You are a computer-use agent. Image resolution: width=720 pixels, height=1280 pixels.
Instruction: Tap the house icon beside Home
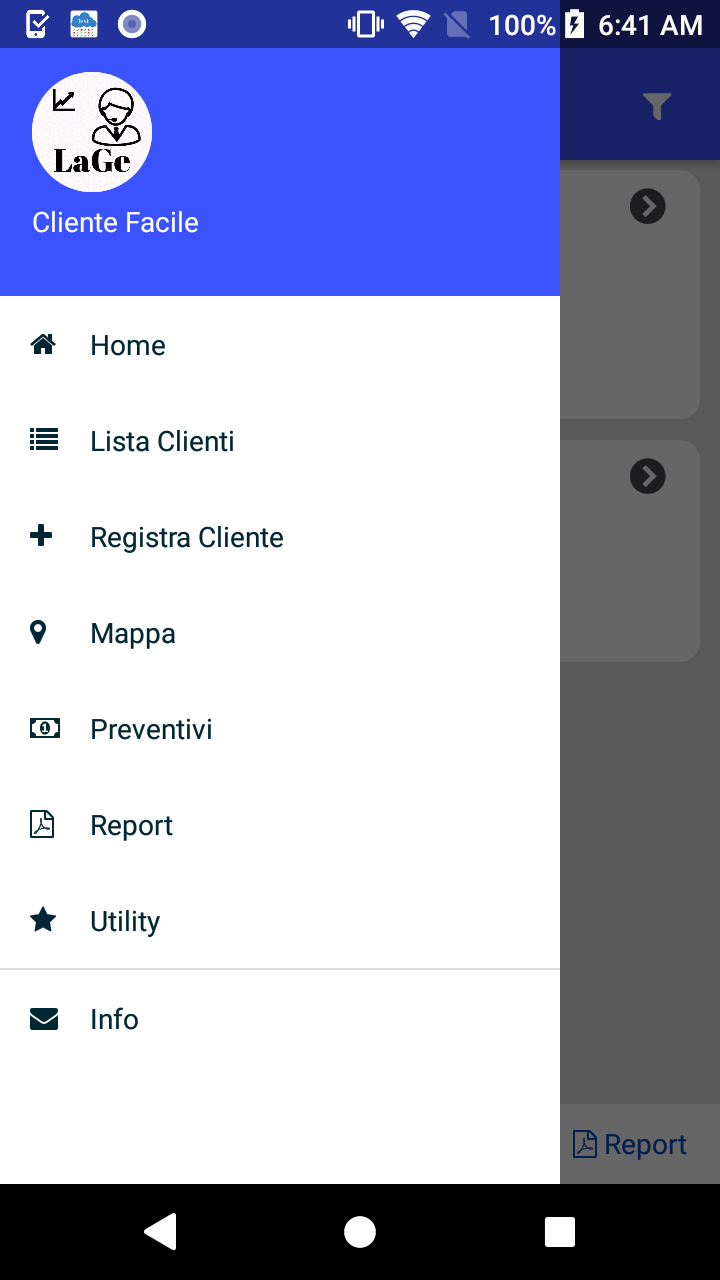click(x=43, y=345)
